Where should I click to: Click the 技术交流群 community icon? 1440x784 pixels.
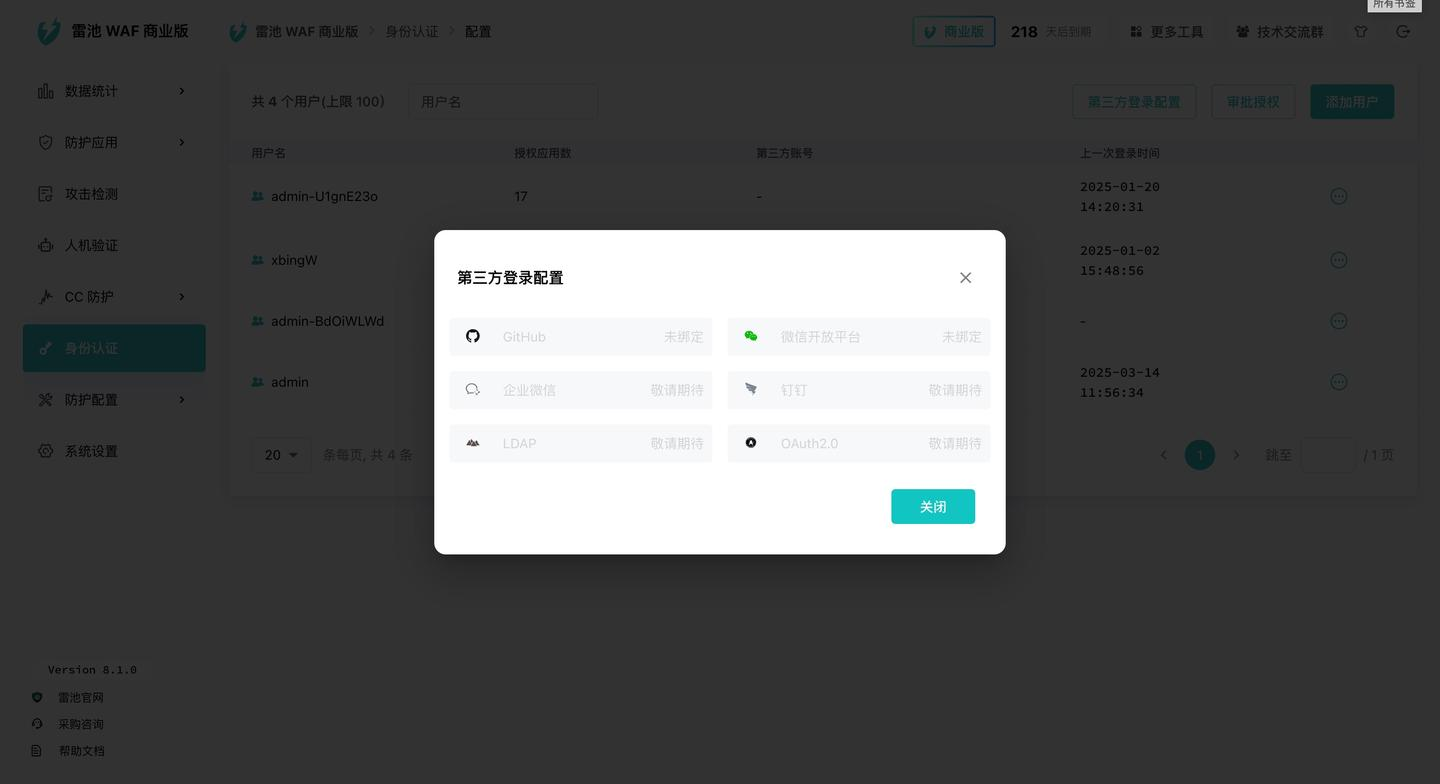[1280, 31]
